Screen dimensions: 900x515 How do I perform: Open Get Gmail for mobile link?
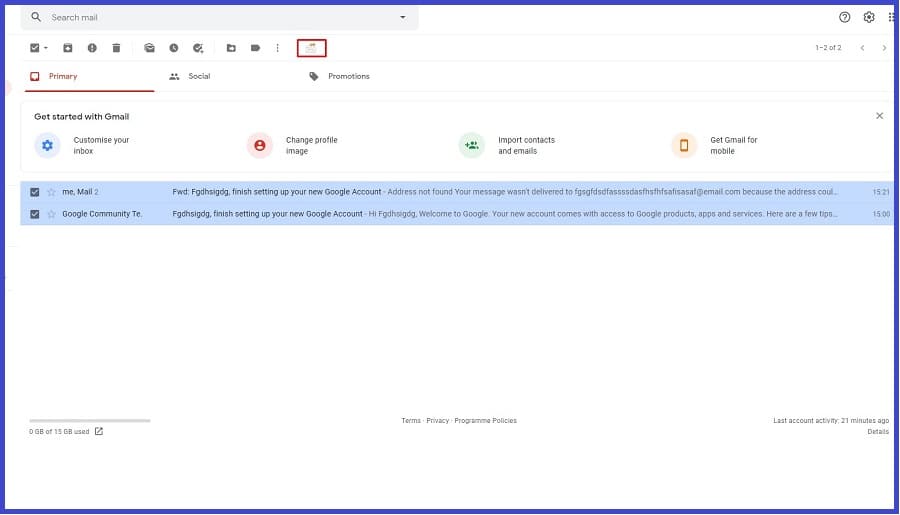point(734,145)
